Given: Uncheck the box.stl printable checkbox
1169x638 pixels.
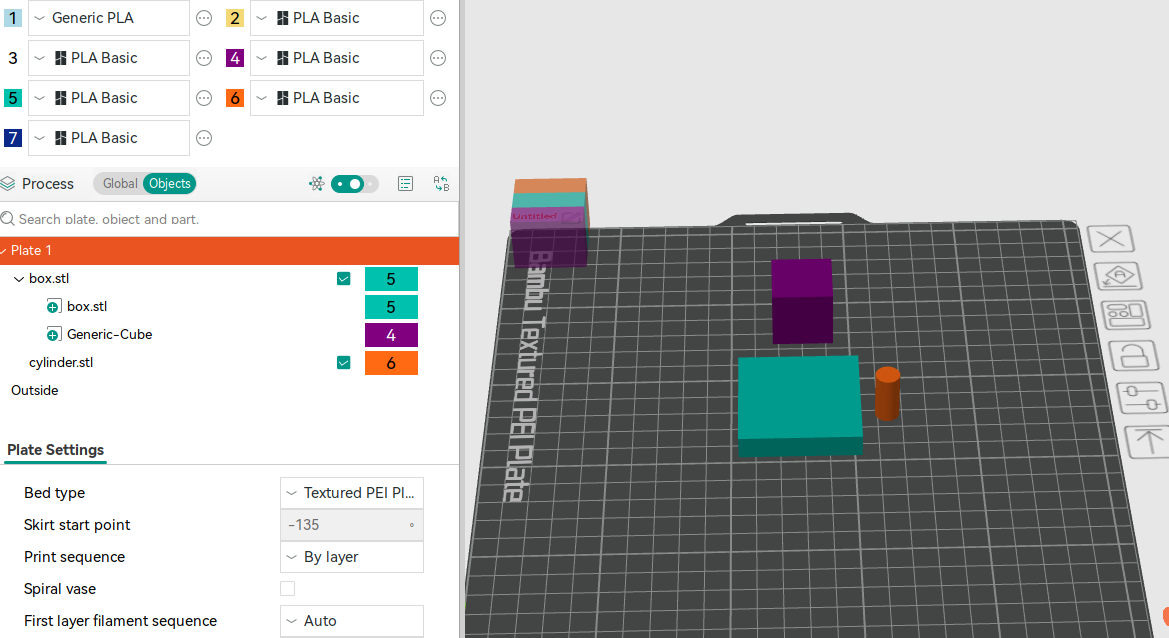Looking at the screenshot, I should (x=344, y=279).
